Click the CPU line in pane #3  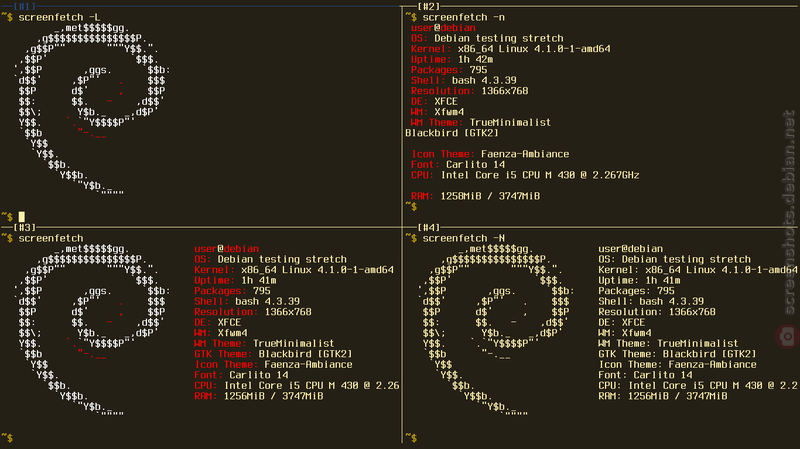(296, 385)
